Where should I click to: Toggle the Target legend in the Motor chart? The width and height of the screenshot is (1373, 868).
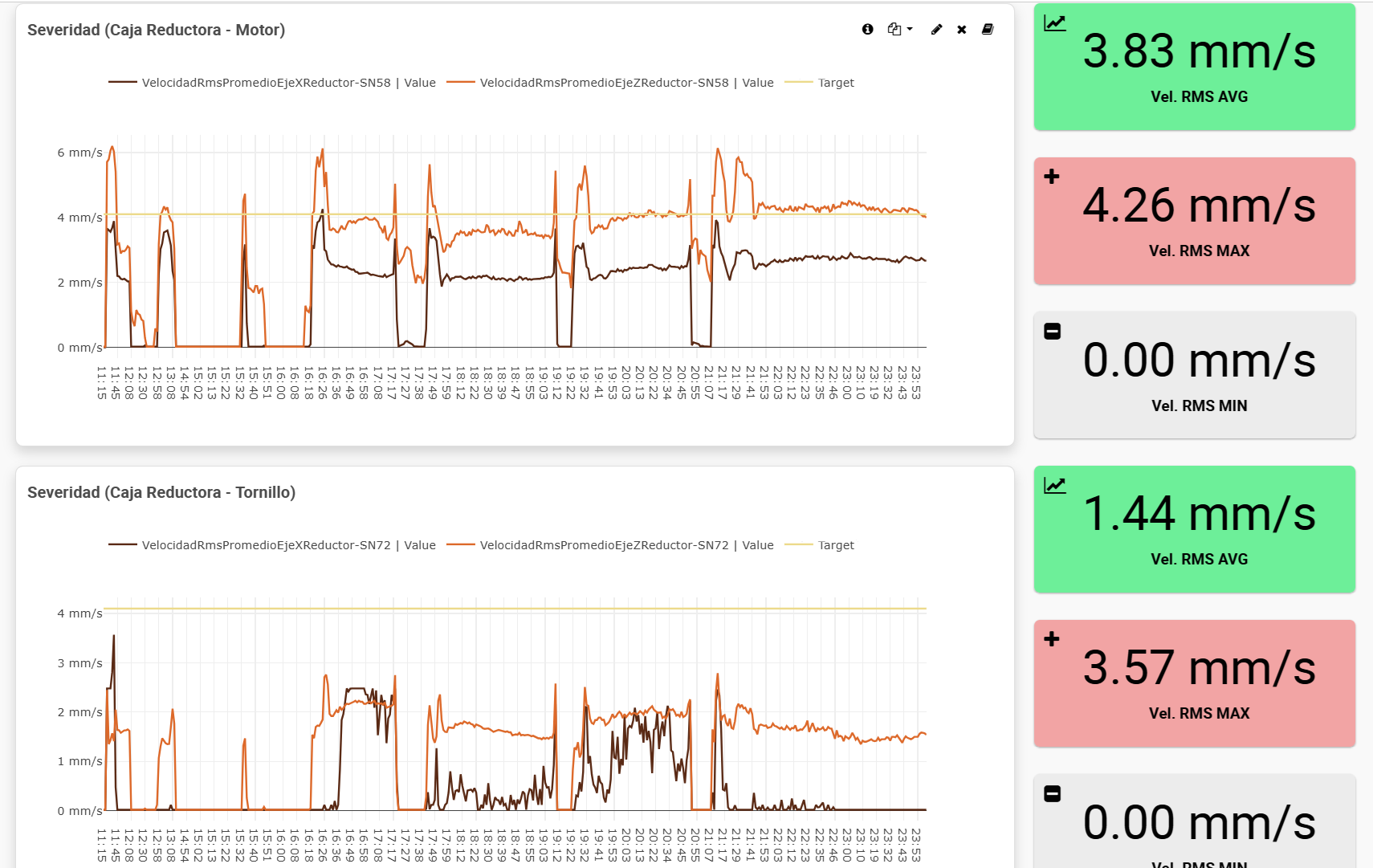820,83
